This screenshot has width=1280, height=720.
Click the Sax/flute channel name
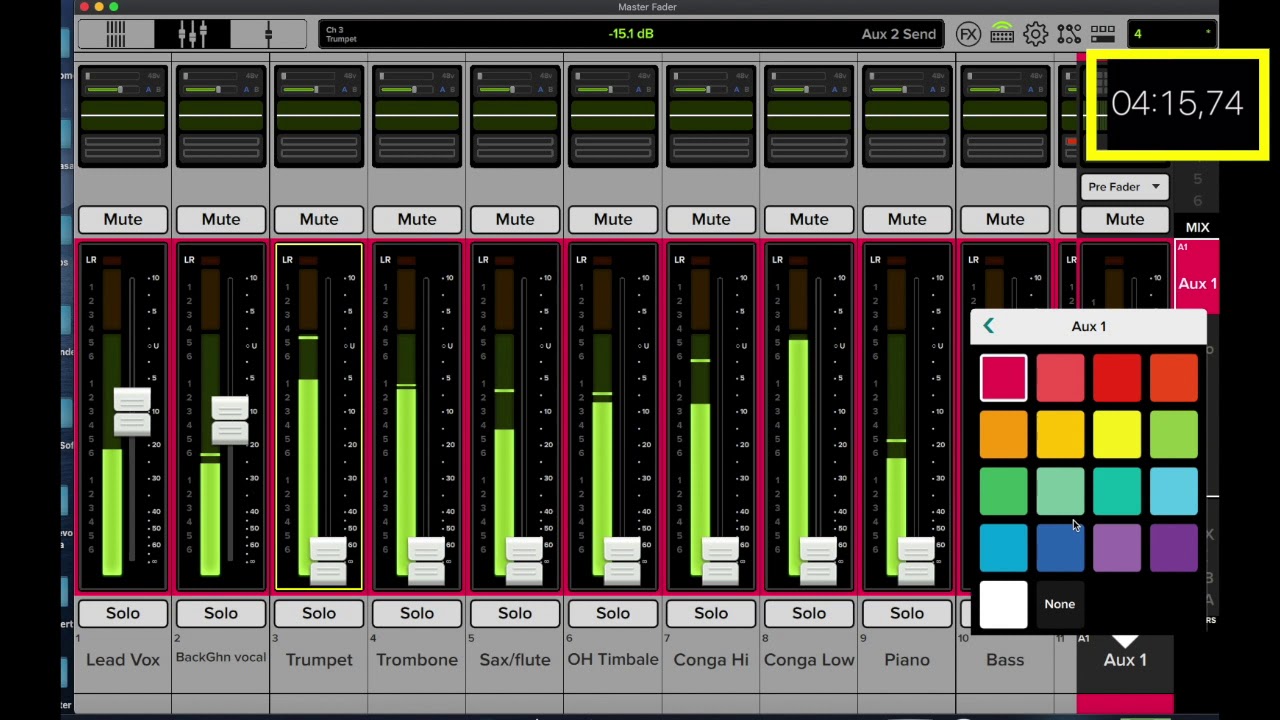pos(515,660)
